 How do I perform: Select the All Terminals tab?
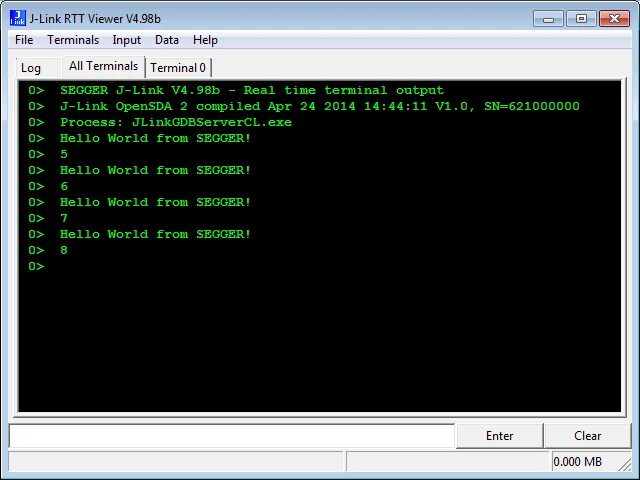103,66
